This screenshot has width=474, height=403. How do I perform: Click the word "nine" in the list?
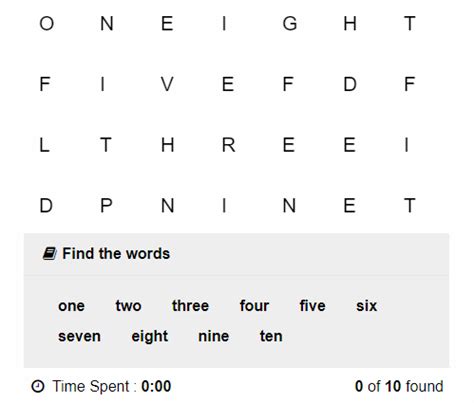tap(213, 336)
